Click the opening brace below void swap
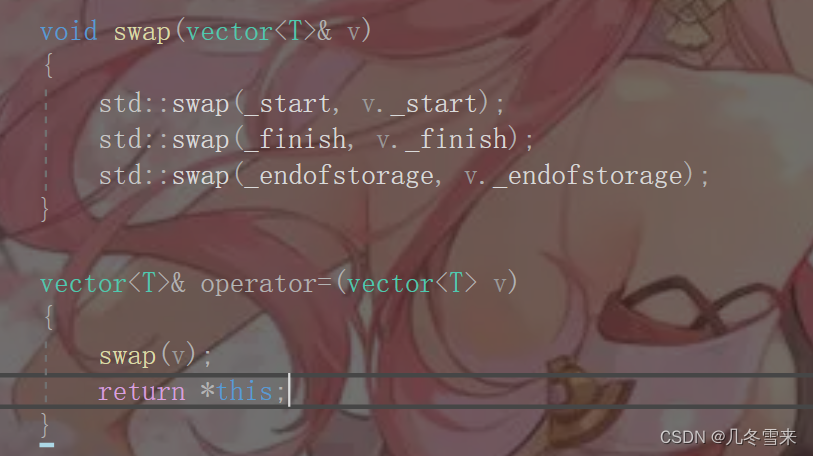This screenshot has width=813, height=456. tap(48, 66)
